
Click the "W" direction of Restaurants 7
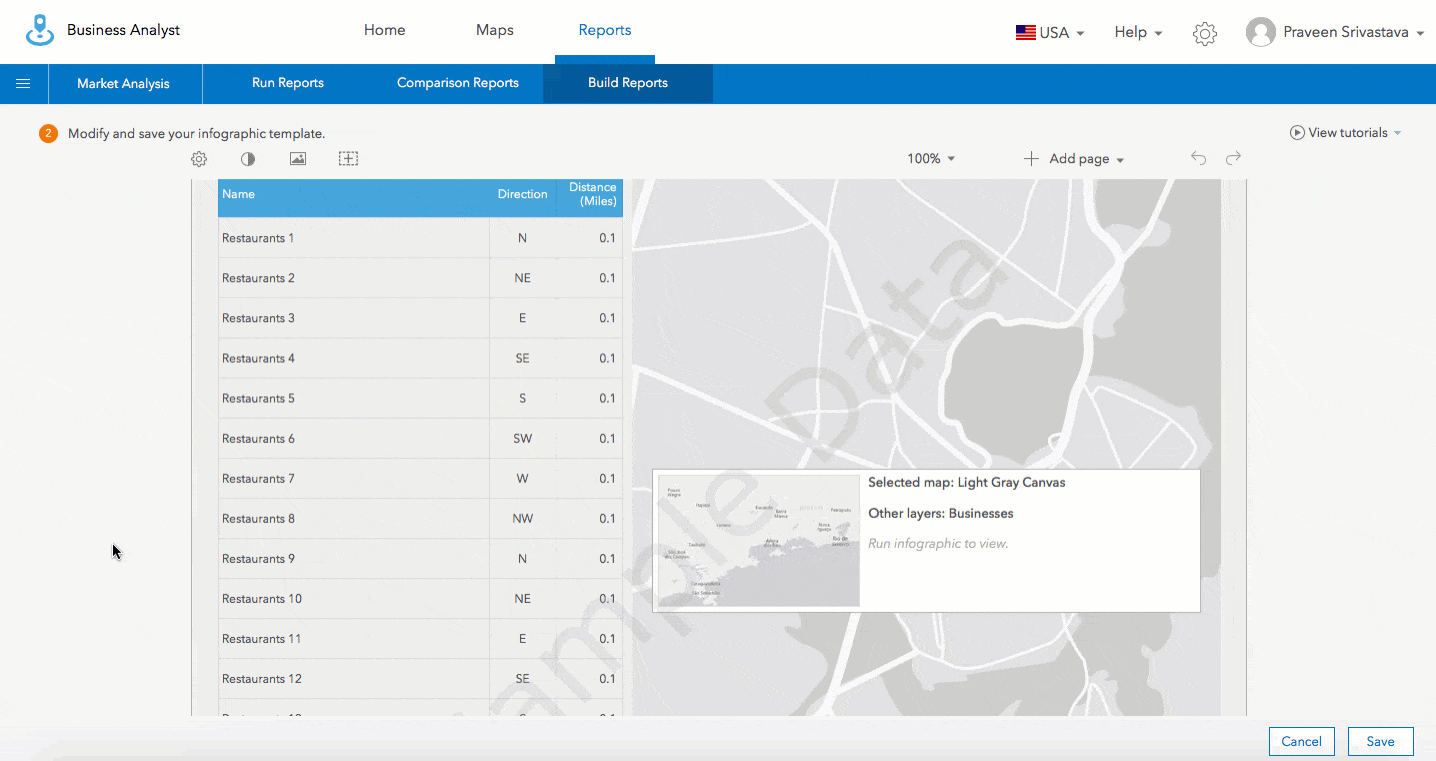(522, 478)
